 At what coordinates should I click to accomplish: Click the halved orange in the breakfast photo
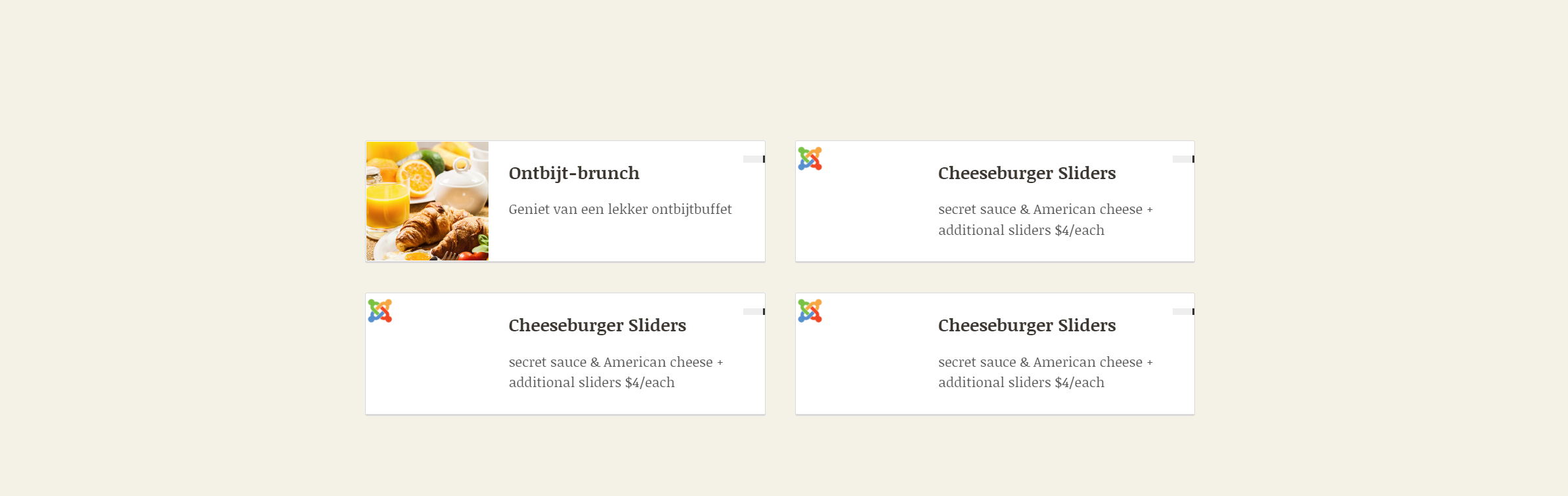[x=419, y=176]
